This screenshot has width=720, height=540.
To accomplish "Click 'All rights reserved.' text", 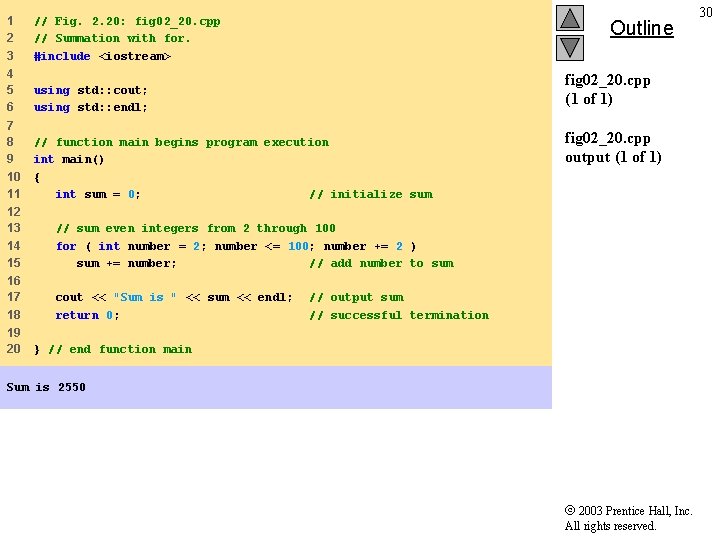I will coord(610,526).
